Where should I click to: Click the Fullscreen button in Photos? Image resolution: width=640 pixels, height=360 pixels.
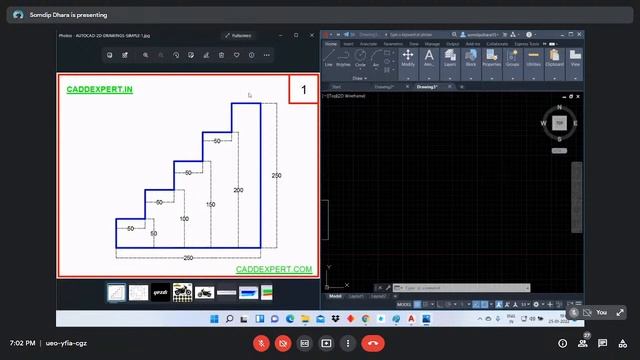point(238,36)
